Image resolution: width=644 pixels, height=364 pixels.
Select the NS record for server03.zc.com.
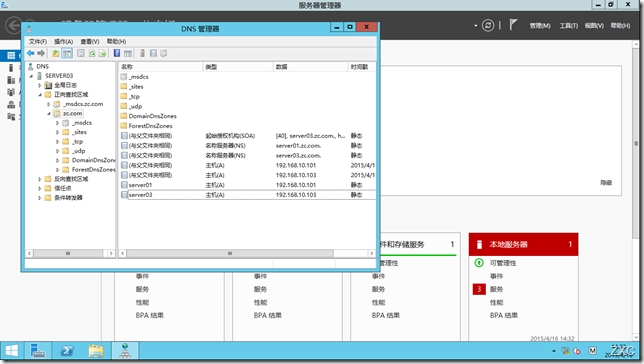(248, 155)
